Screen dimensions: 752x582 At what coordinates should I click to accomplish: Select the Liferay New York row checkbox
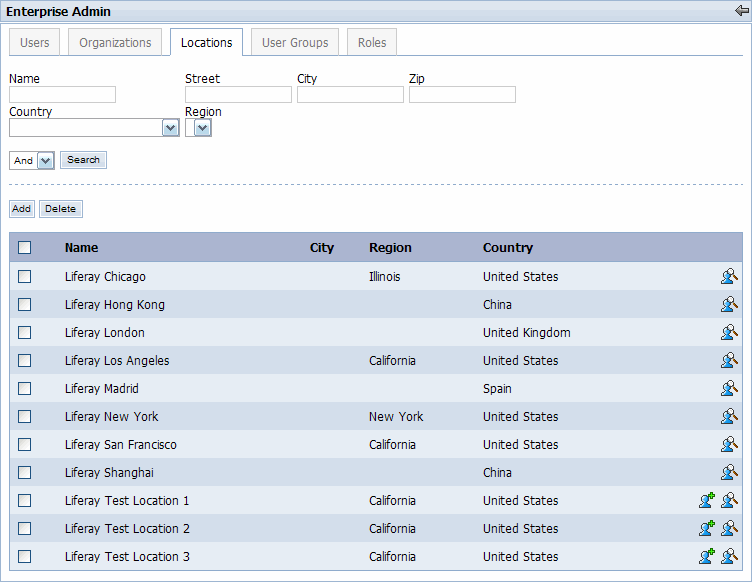[25, 417]
